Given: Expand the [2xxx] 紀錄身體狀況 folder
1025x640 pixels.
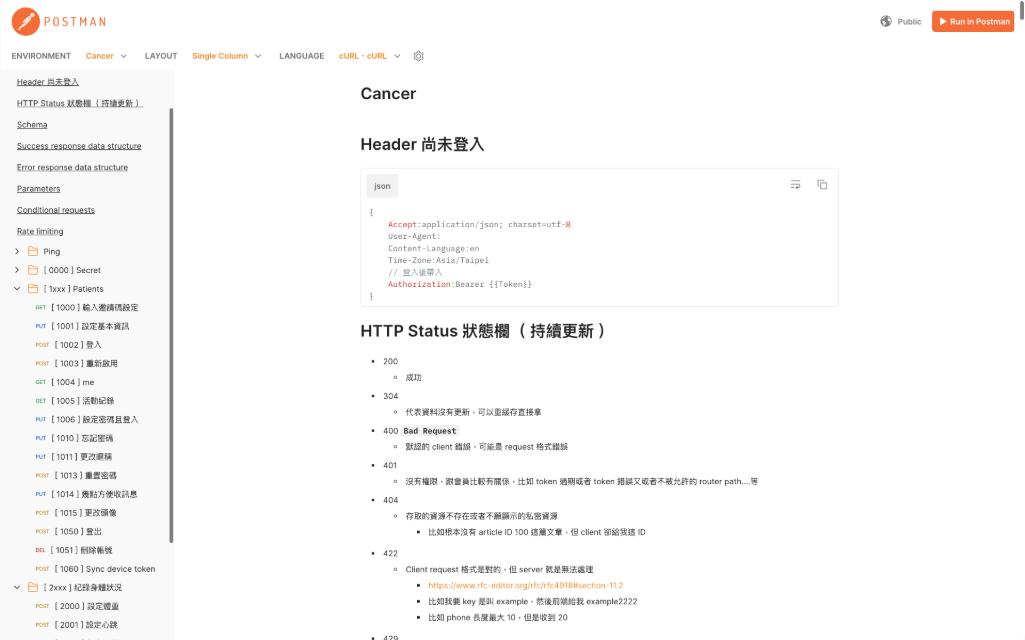Looking at the screenshot, I should click(x=17, y=587).
